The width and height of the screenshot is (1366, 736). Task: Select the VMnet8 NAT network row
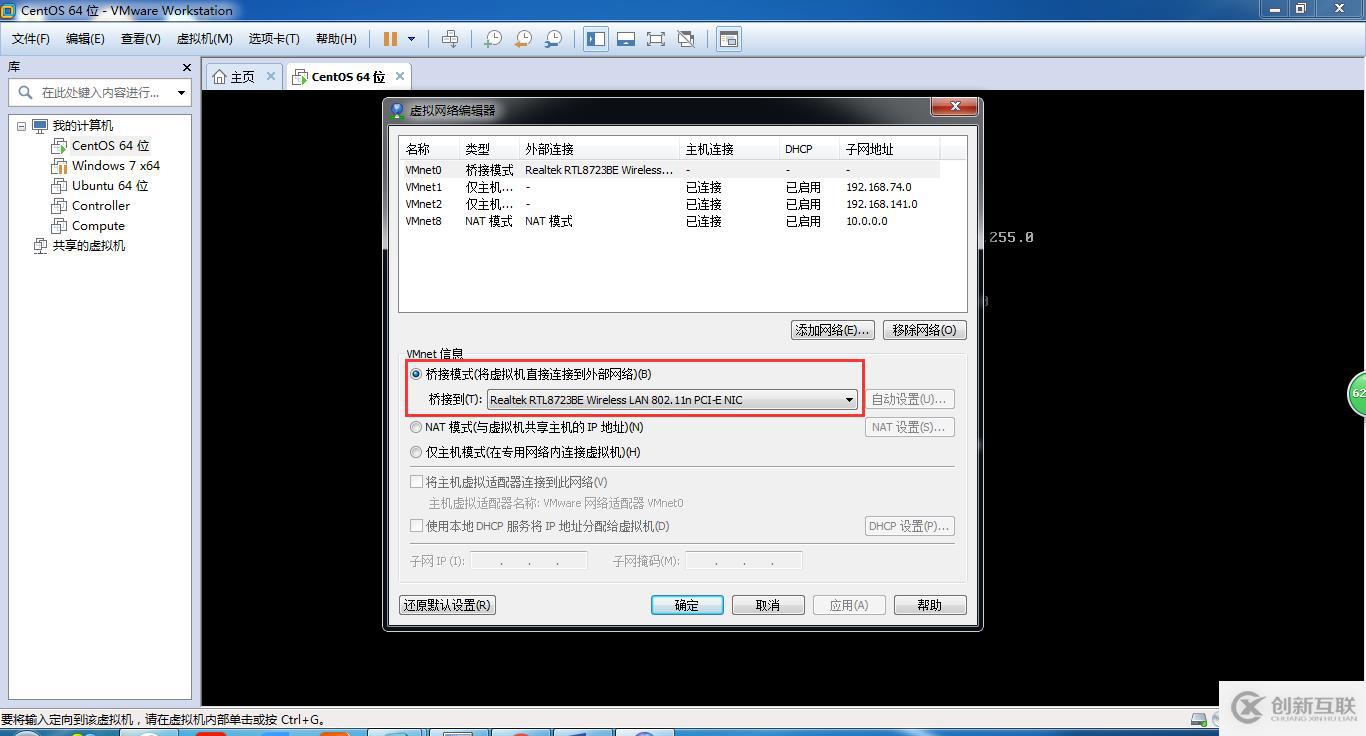(670, 221)
